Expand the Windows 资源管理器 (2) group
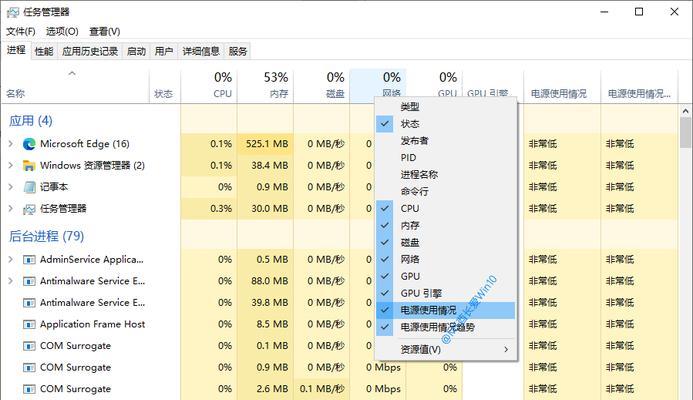Image resolution: width=693 pixels, height=400 pixels. point(11,165)
